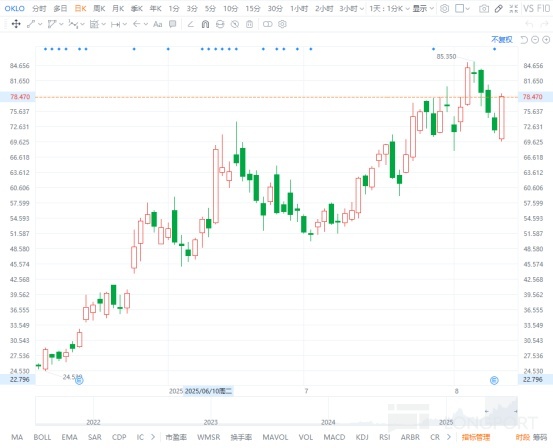Image resolution: width=553 pixels, height=448 pixels.
Task: Select the Fibonacci retracement drawing tool
Action: pyautogui.click(x=94, y=24)
